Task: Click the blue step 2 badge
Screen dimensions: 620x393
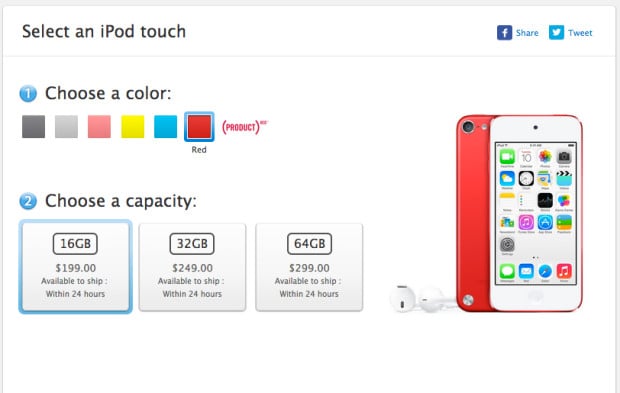Action: tap(28, 201)
